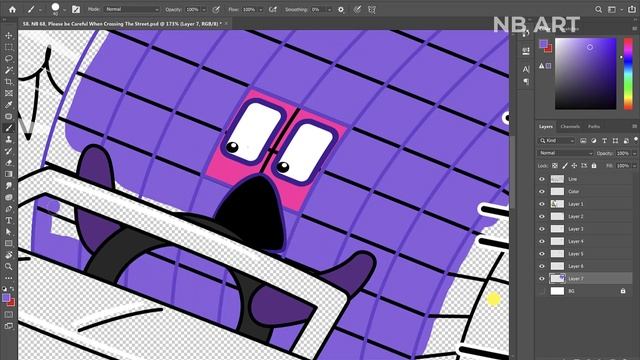Select the Layers tab
The height and width of the screenshot is (360, 640).
pyautogui.click(x=545, y=127)
